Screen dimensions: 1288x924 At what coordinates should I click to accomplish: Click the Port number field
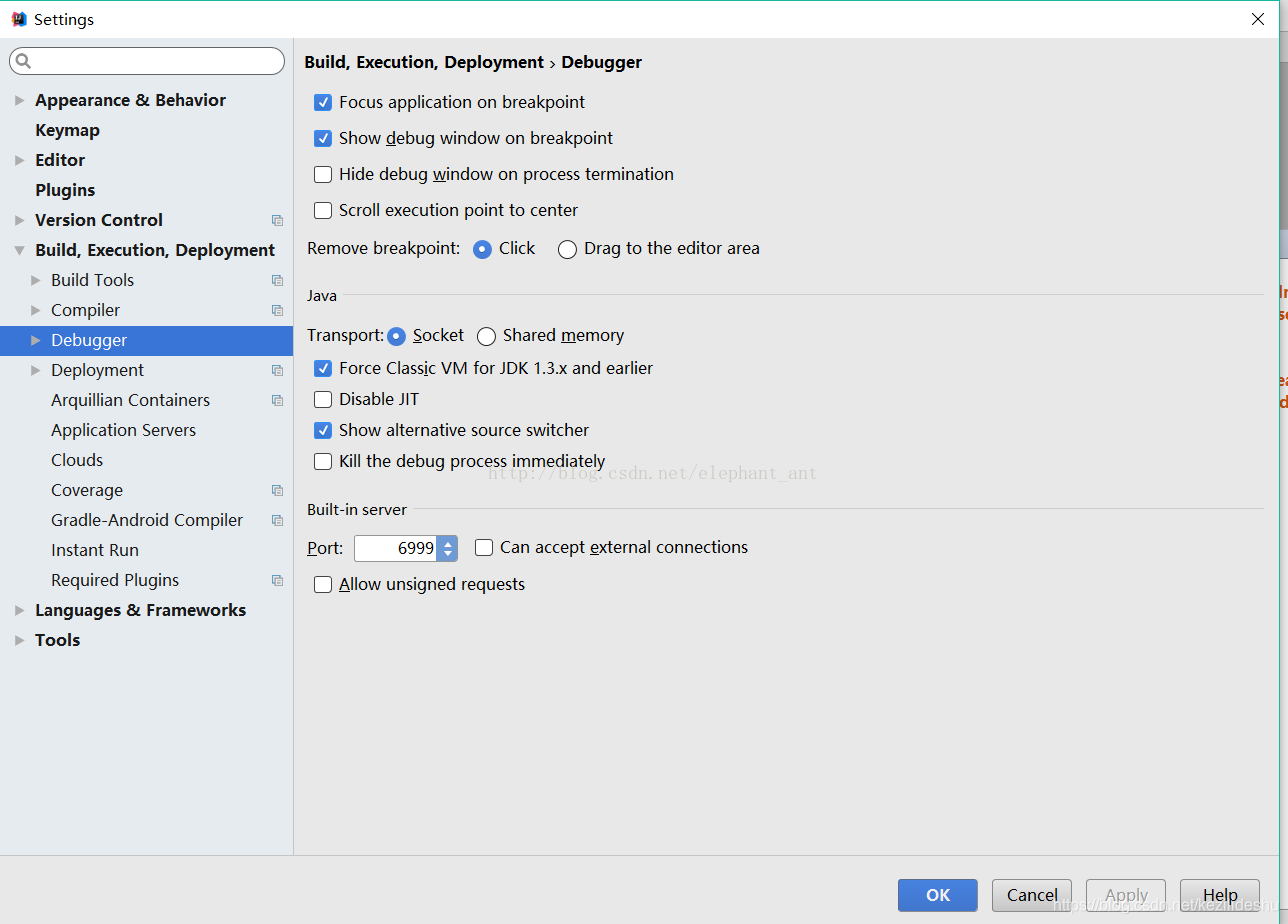396,548
